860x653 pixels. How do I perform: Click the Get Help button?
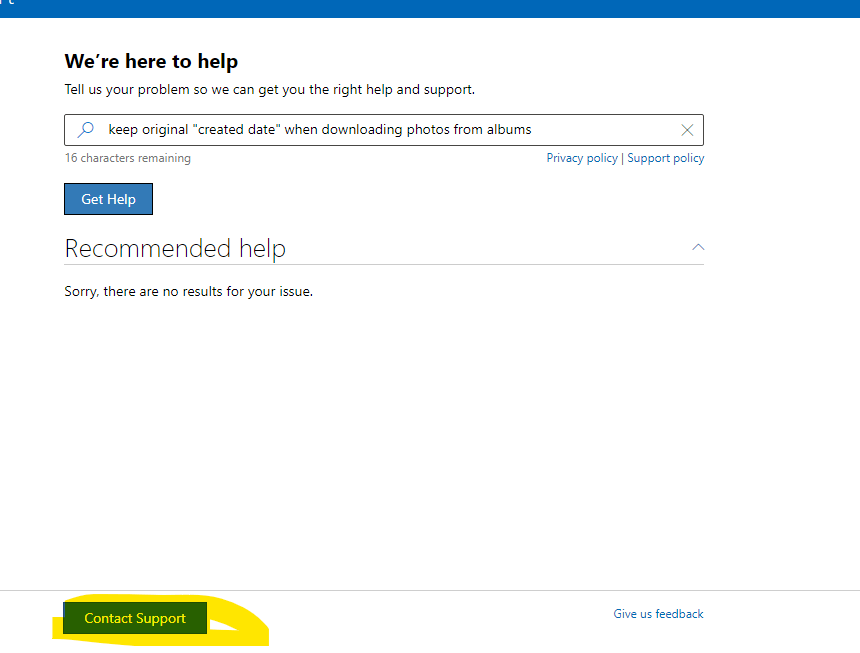click(x=109, y=199)
